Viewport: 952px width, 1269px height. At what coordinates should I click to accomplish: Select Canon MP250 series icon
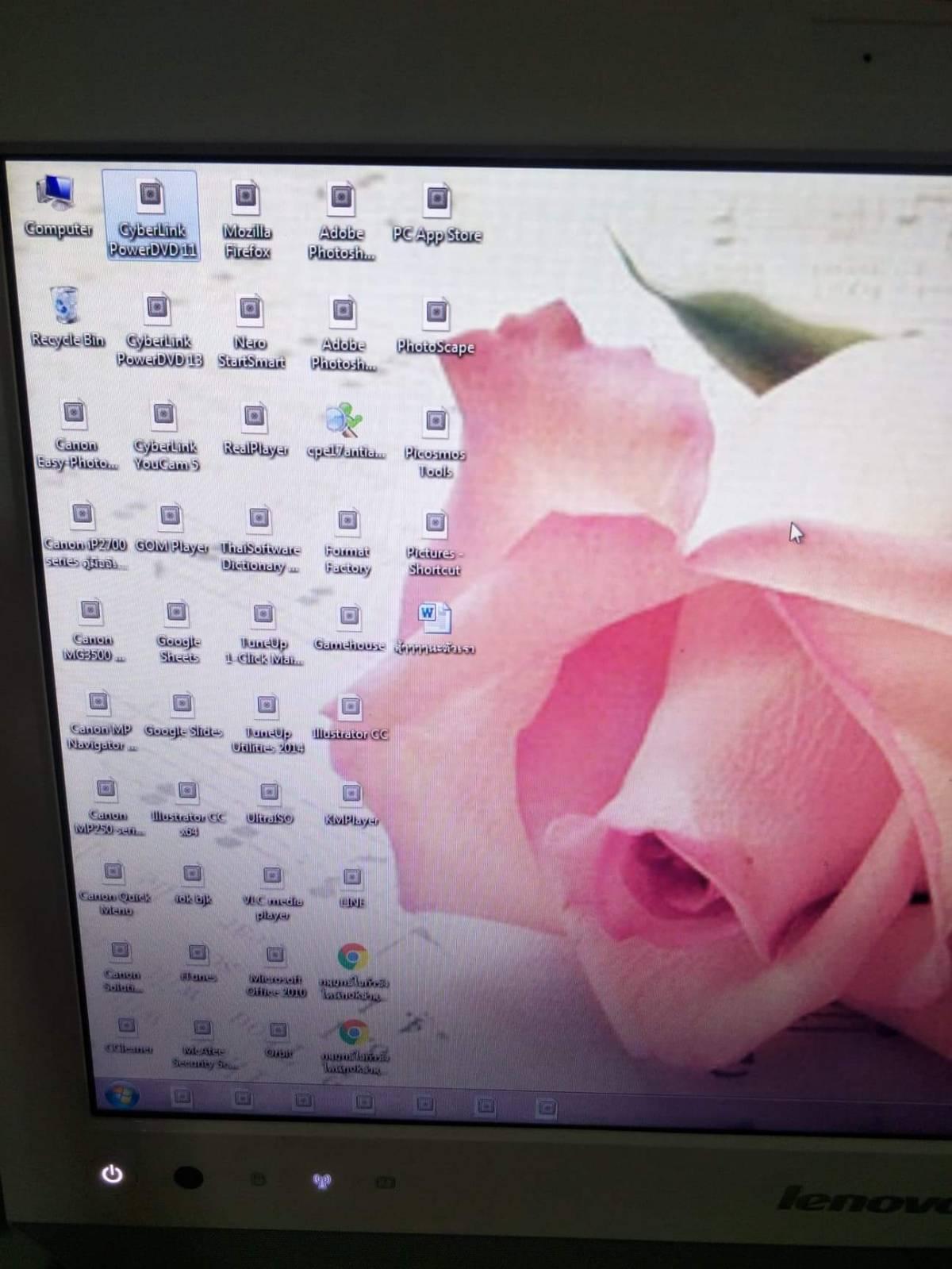tap(108, 808)
